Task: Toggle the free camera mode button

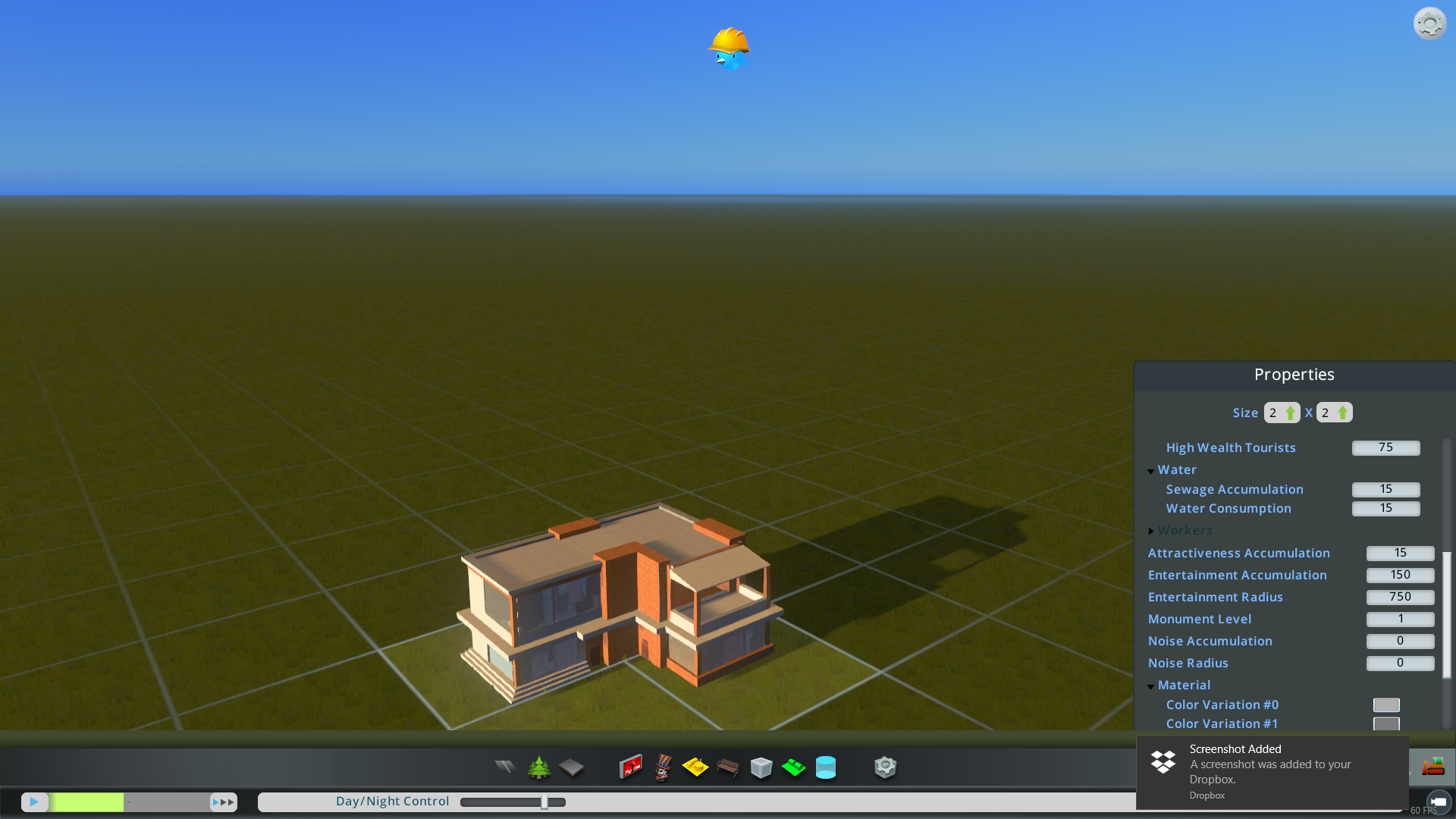Action: pos(1439,802)
